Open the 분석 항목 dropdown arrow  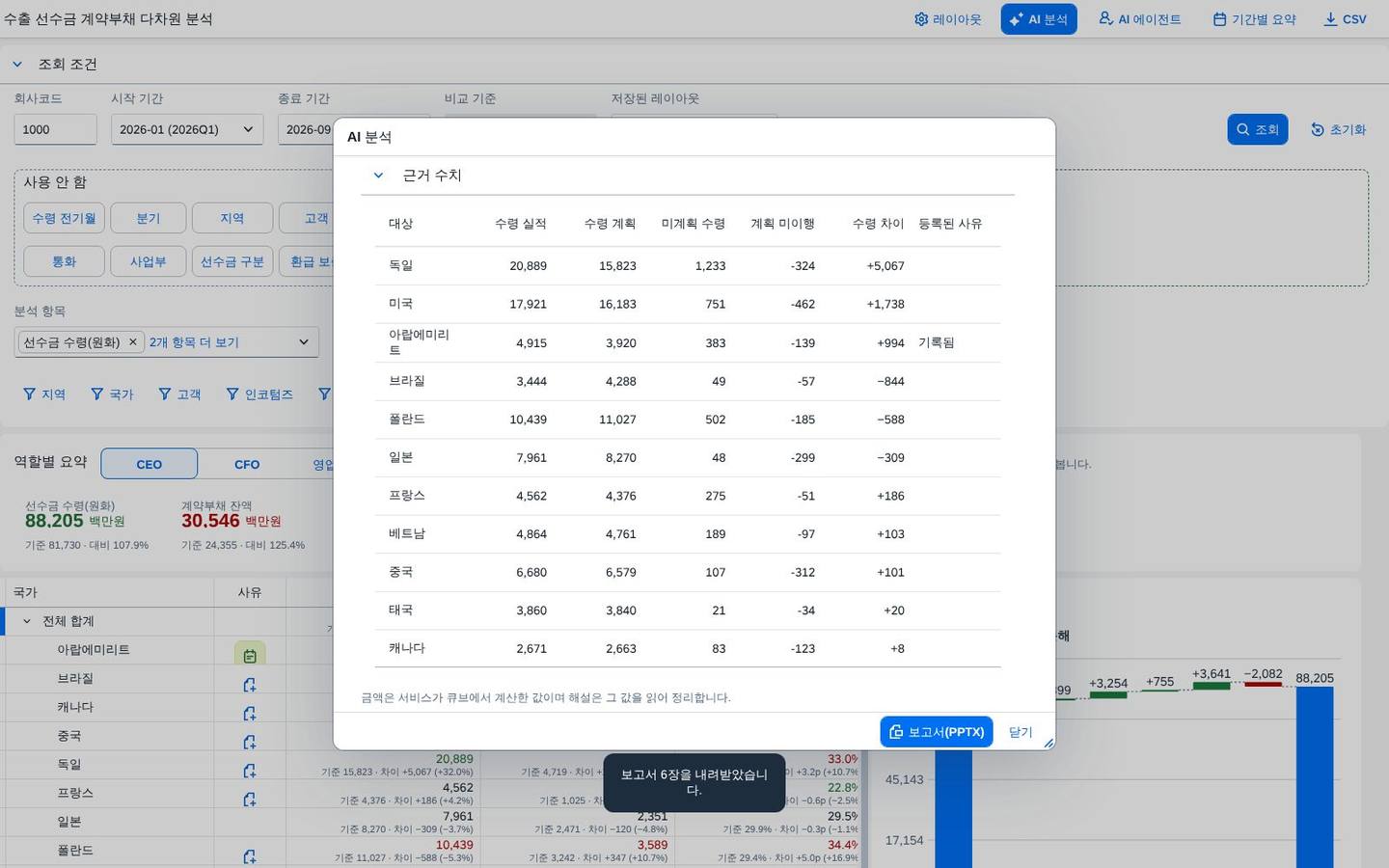click(304, 342)
